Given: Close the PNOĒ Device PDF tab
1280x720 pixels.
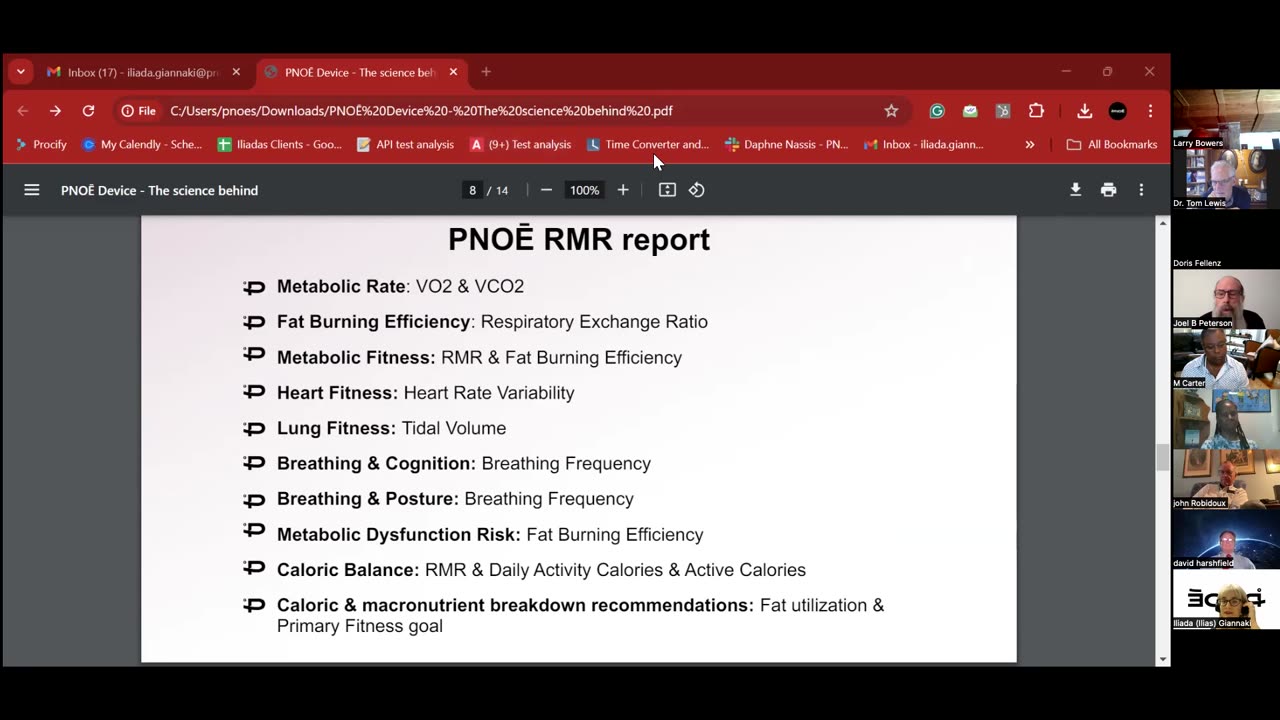Looking at the screenshot, I should tap(453, 72).
